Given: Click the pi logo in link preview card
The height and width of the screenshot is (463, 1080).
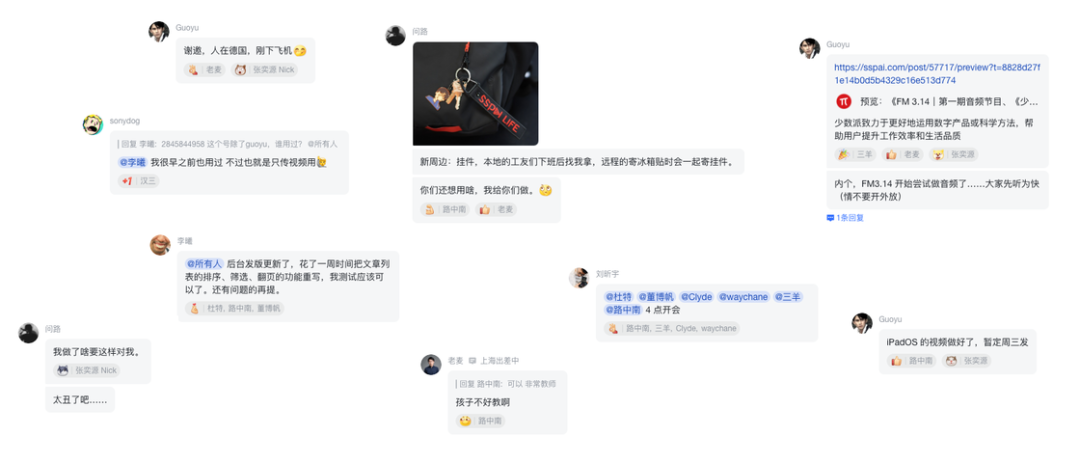Looking at the screenshot, I should click(844, 101).
